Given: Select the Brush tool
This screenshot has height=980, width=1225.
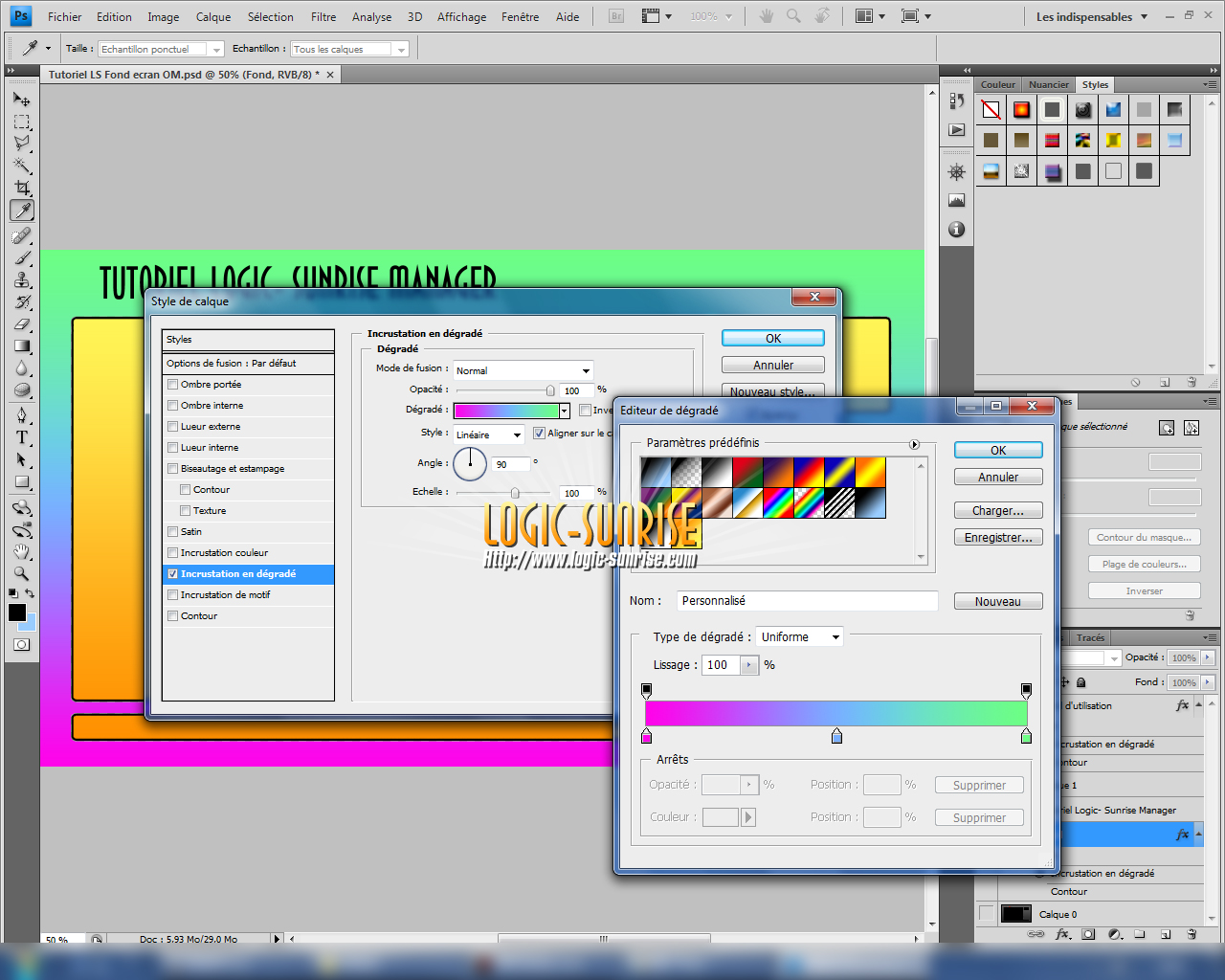Looking at the screenshot, I should pyautogui.click(x=22, y=257).
